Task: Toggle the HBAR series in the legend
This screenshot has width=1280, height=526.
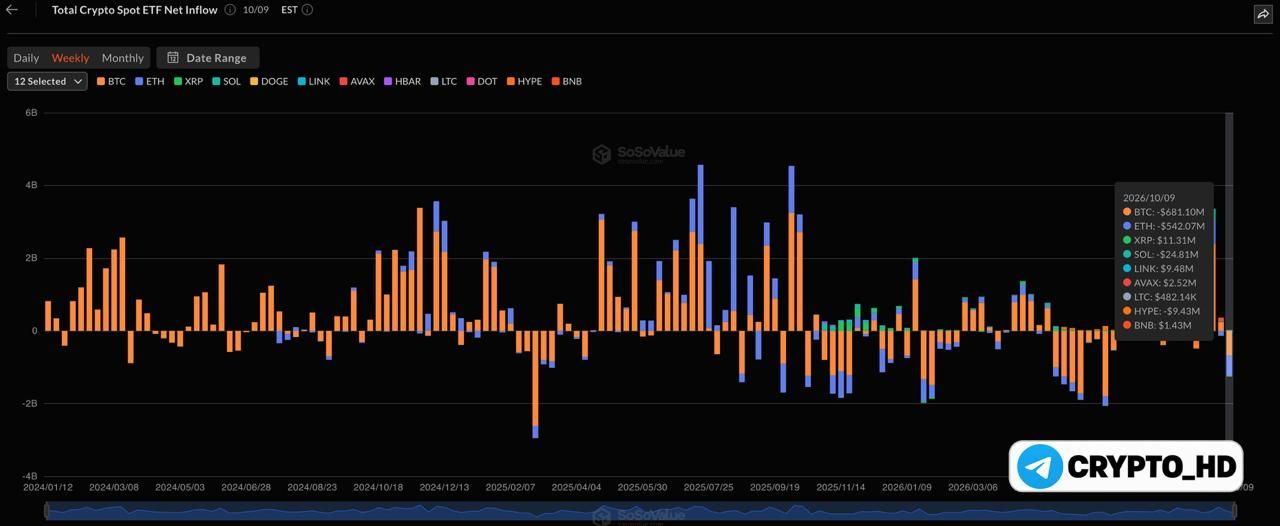Action: 403,81
